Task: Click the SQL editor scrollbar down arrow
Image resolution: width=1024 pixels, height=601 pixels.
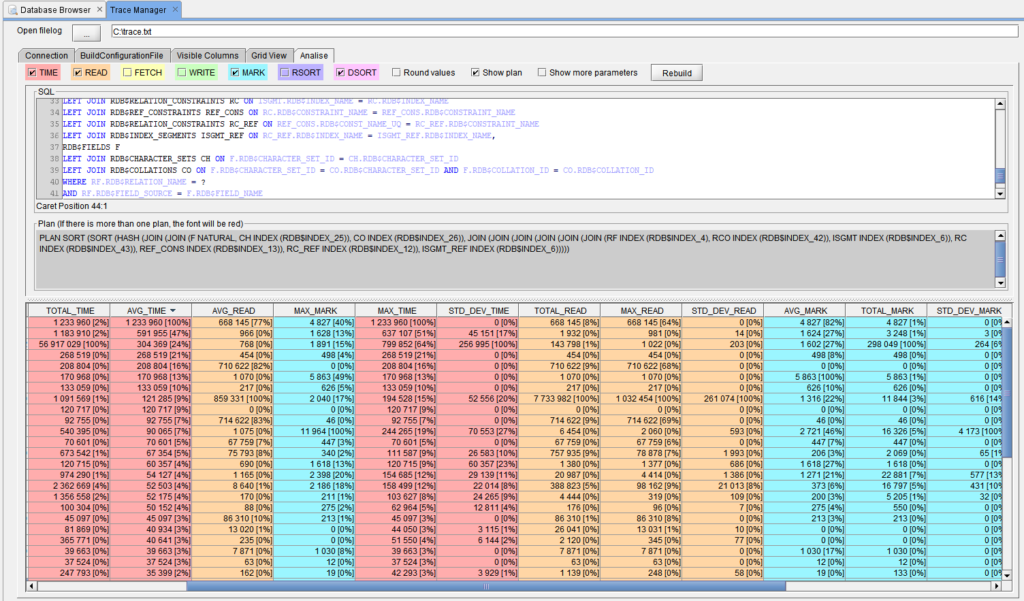Action: click(x=1000, y=191)
